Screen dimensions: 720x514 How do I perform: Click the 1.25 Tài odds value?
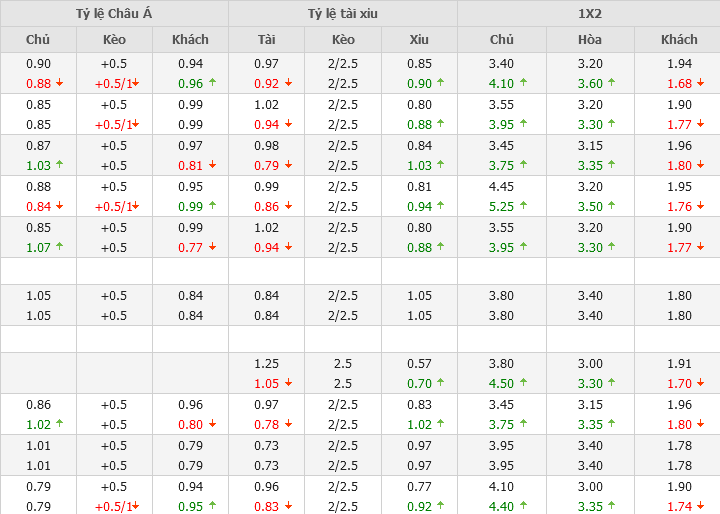pyautogui.click(x=266, y=364)
